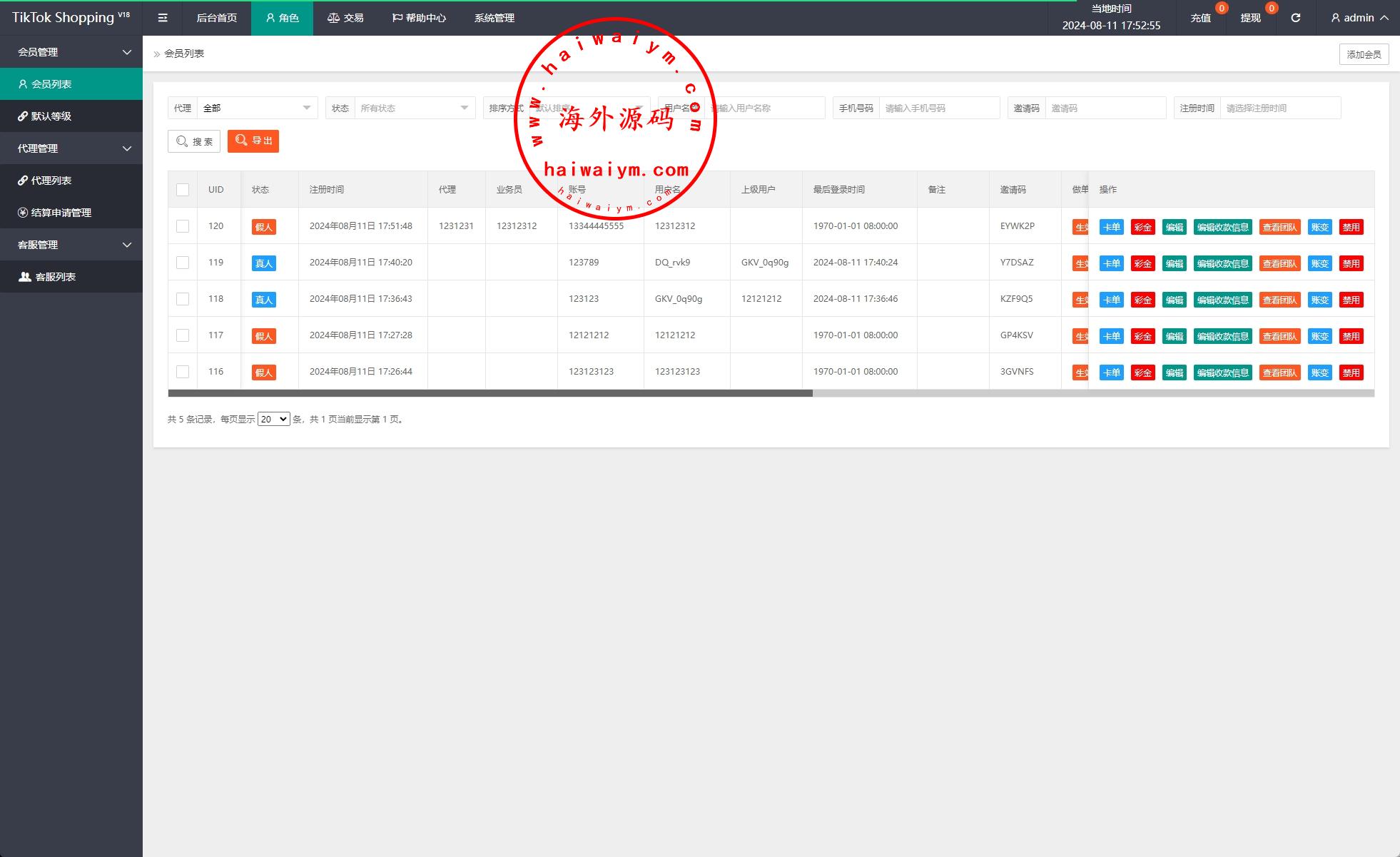
Task: Focus the 手机号码 phone number input field
Action: point(938,108)
